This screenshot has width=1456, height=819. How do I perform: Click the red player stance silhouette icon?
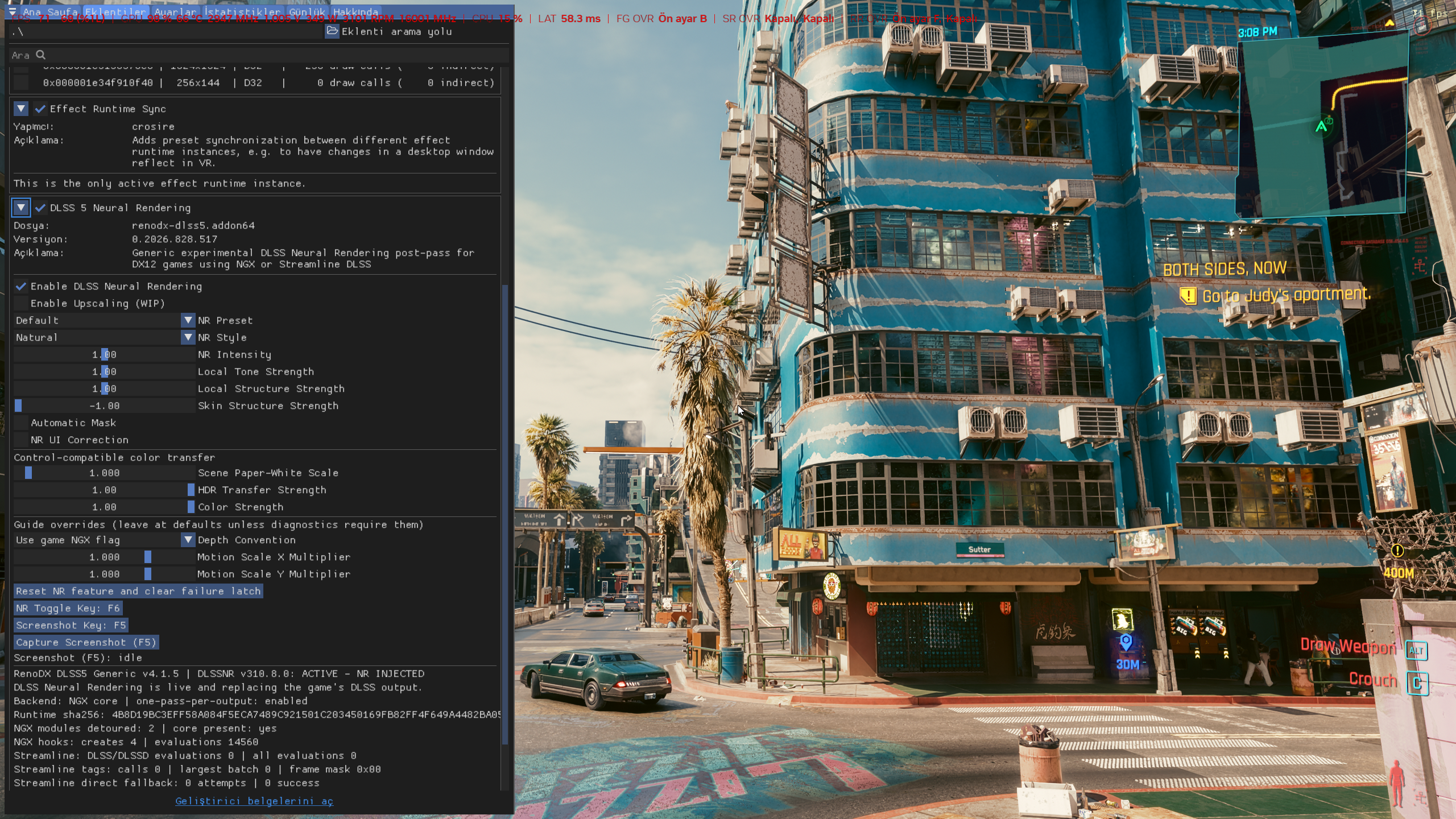pos(1396,784)
